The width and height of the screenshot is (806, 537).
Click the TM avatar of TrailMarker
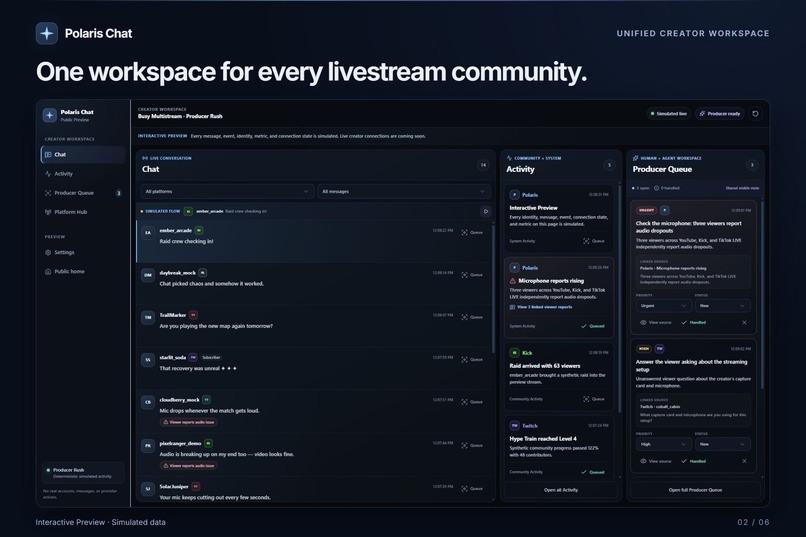coord(148,318)
